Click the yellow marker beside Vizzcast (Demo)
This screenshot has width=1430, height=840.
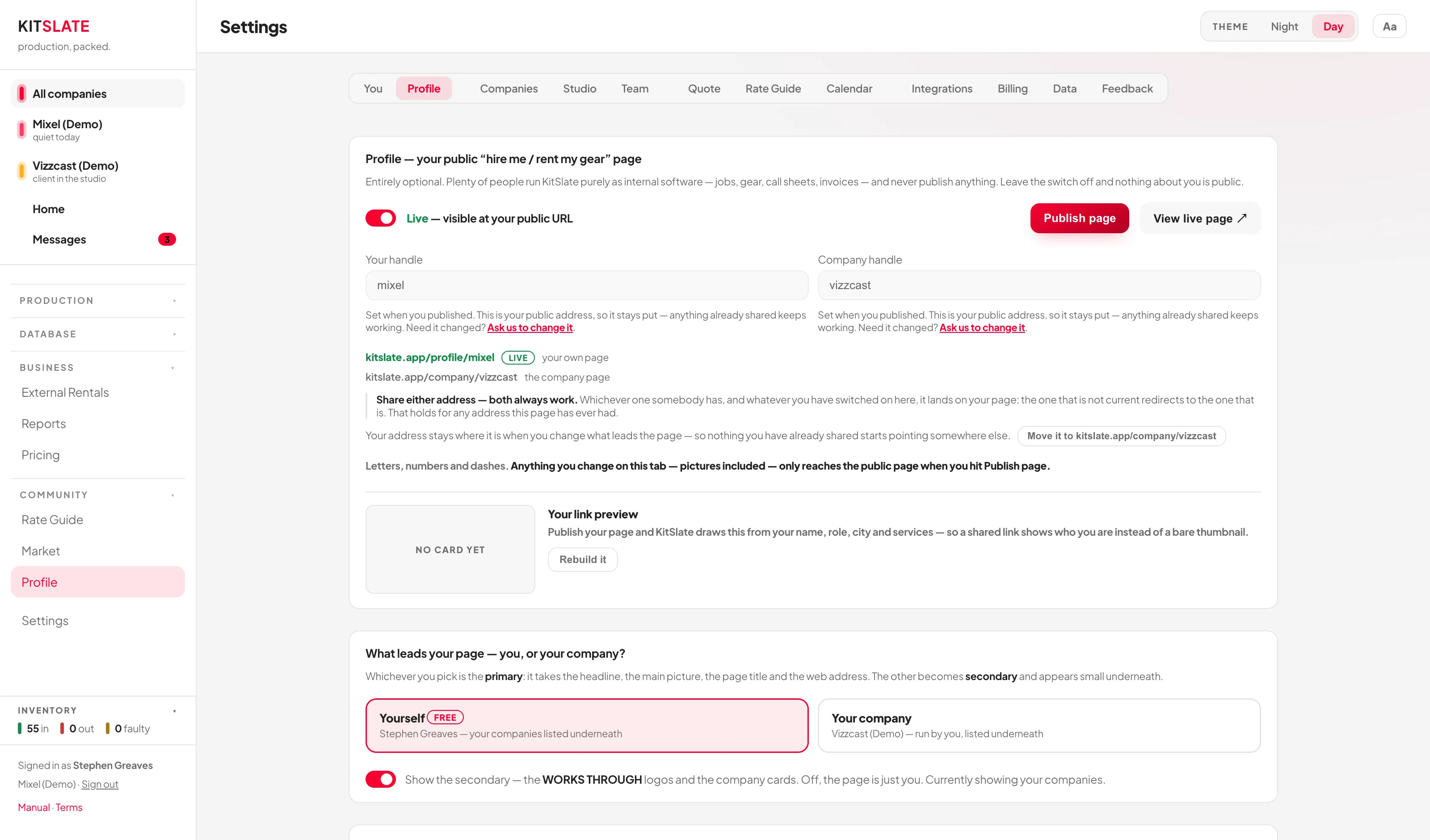tap(21, 171)
